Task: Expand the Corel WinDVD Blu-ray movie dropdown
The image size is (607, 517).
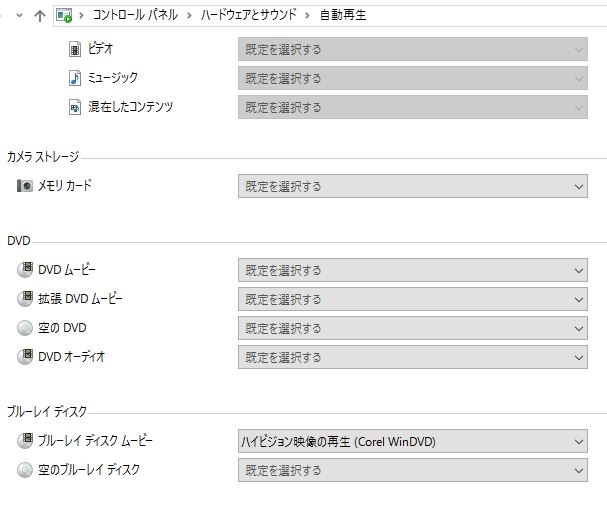Action: coord(412,441)
